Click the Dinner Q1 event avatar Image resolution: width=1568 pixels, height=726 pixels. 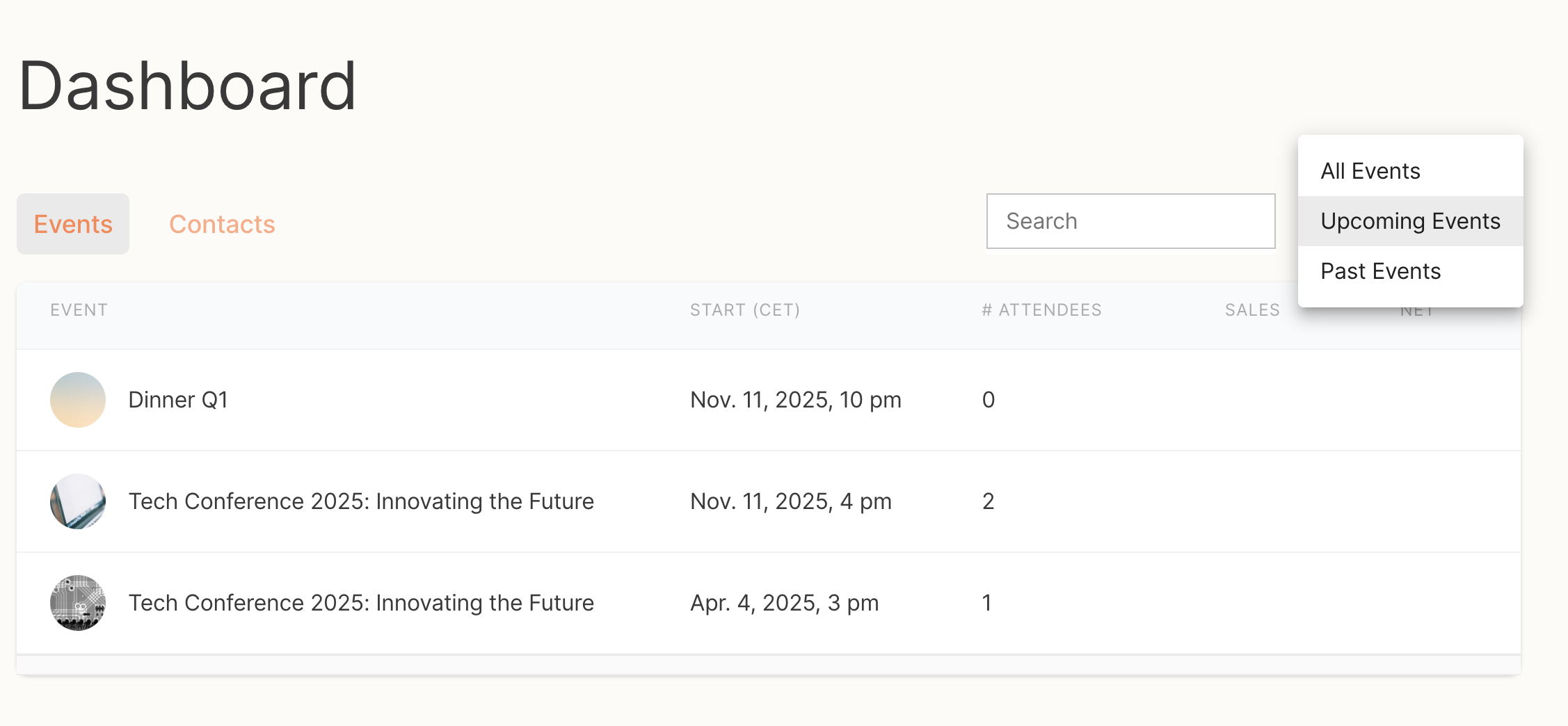pyautogui.click(x=78, y=400)
